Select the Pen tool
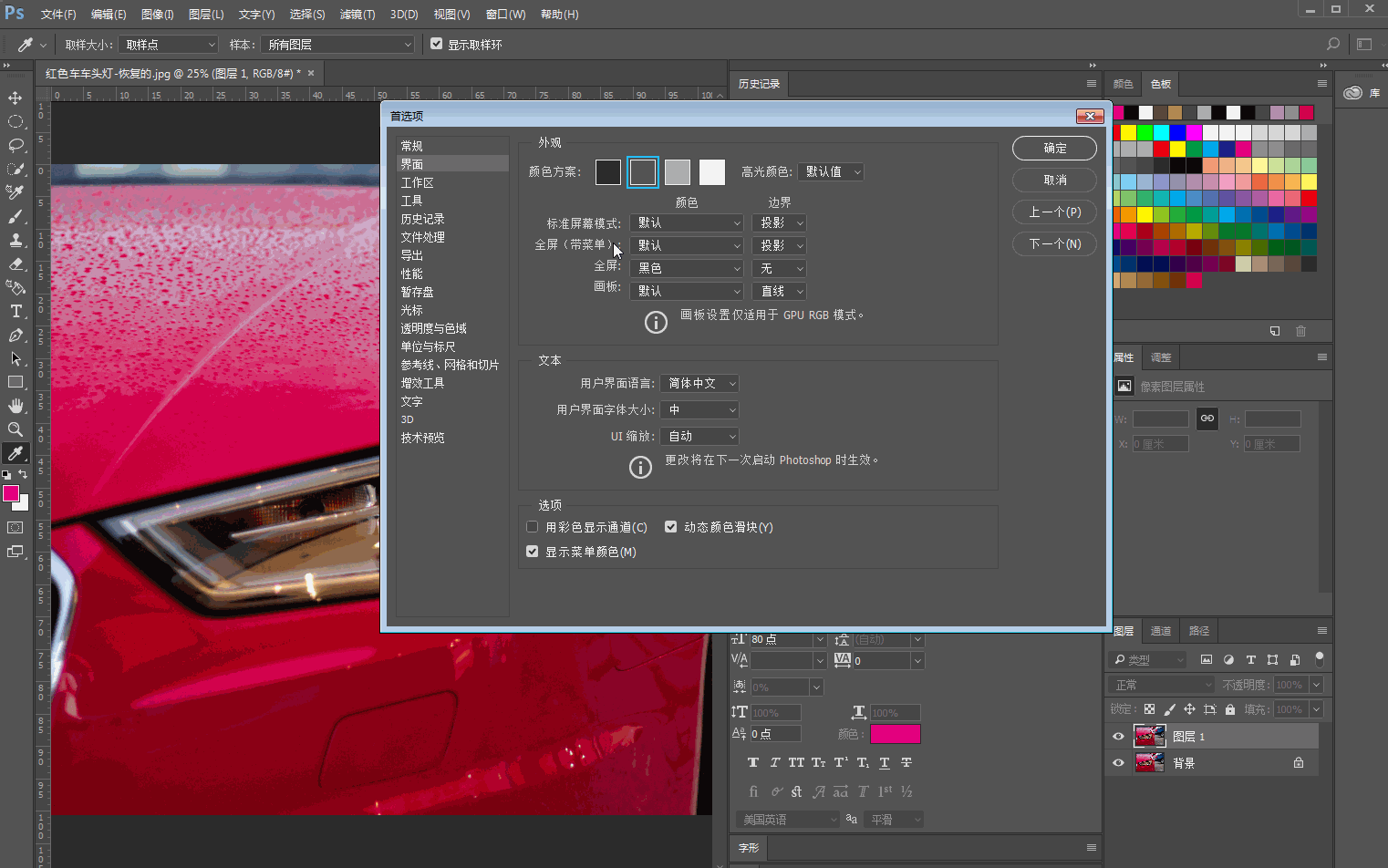The height and width of the screenshot is (868, 1388). 16,335
